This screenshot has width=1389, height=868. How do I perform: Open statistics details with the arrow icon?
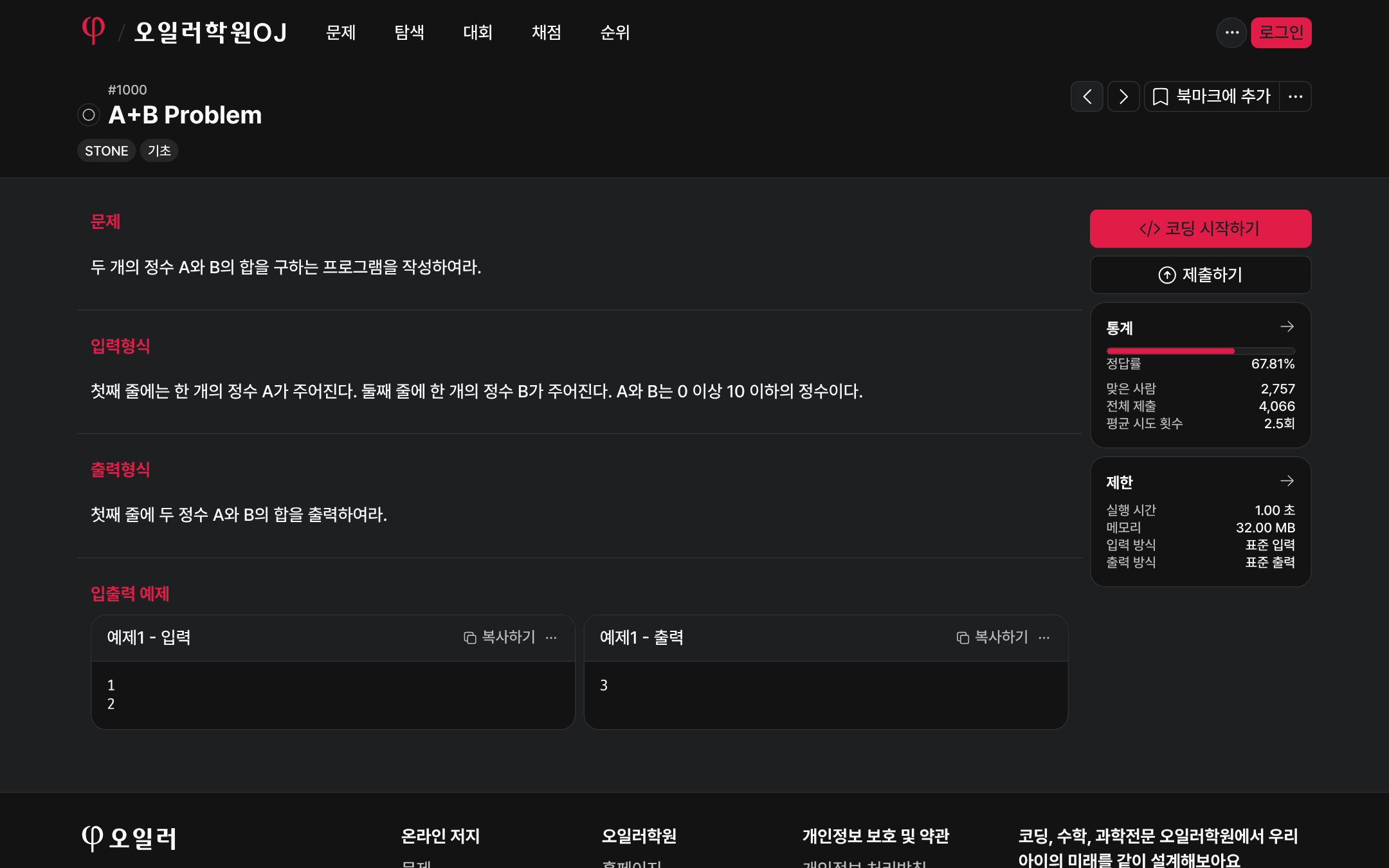(x=1287, y=327)
